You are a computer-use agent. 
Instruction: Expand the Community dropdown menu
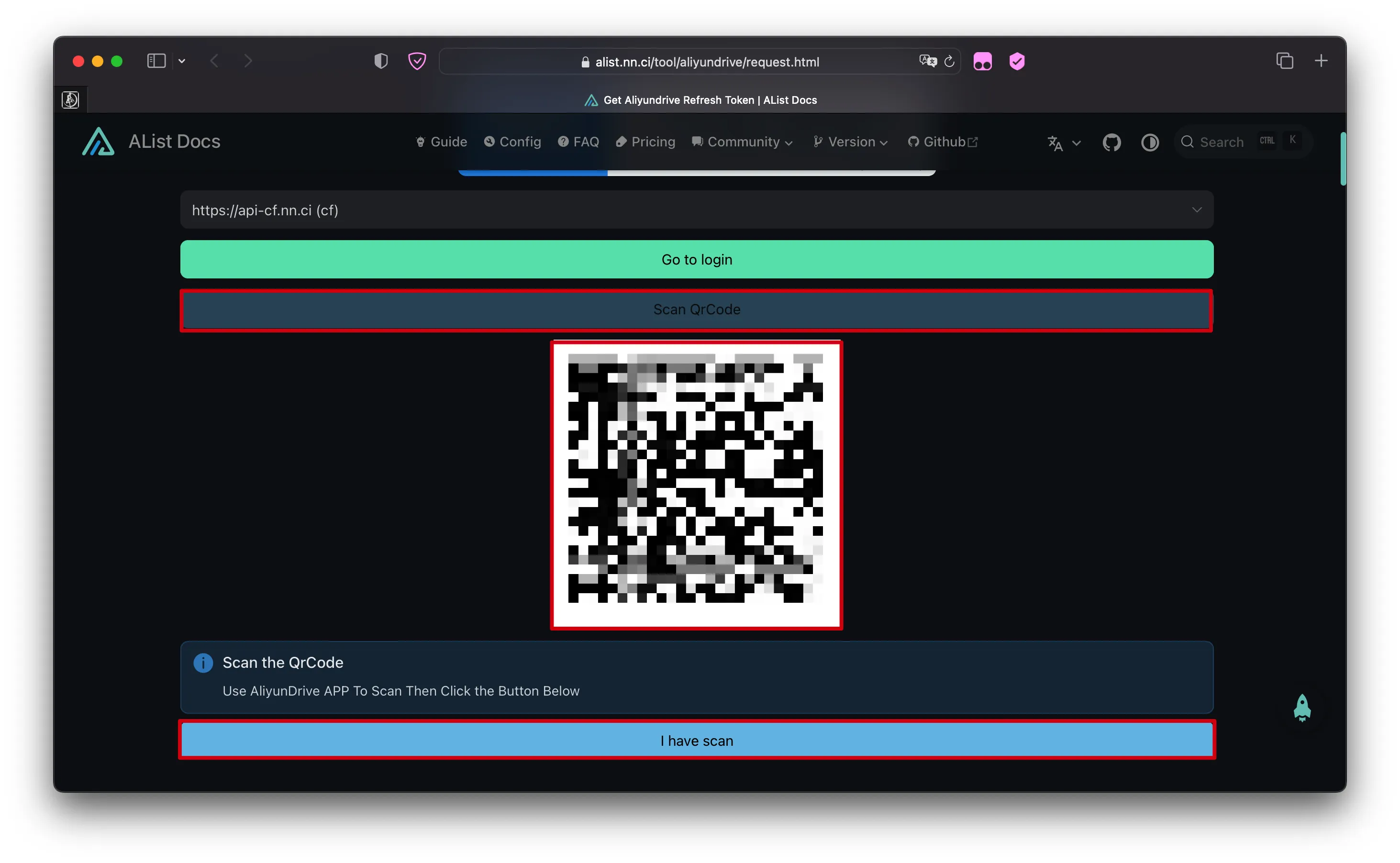tap(742, 142)
